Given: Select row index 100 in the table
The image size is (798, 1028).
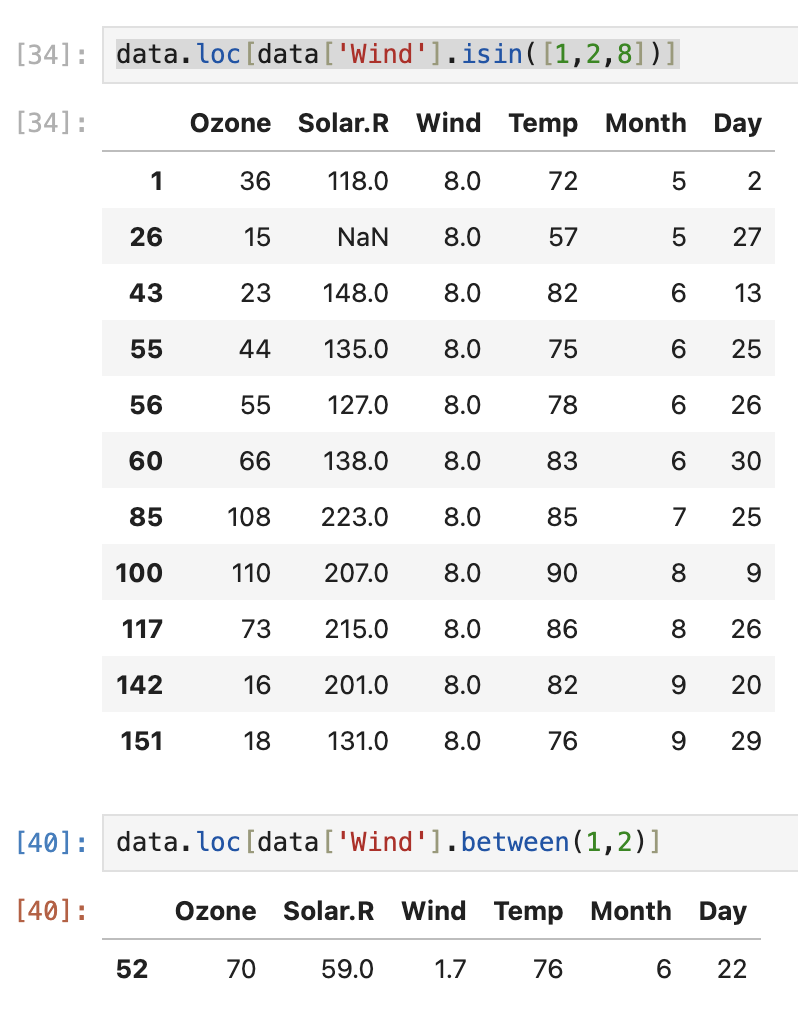Looking at the screenshot, I should [x=139, y=573].
